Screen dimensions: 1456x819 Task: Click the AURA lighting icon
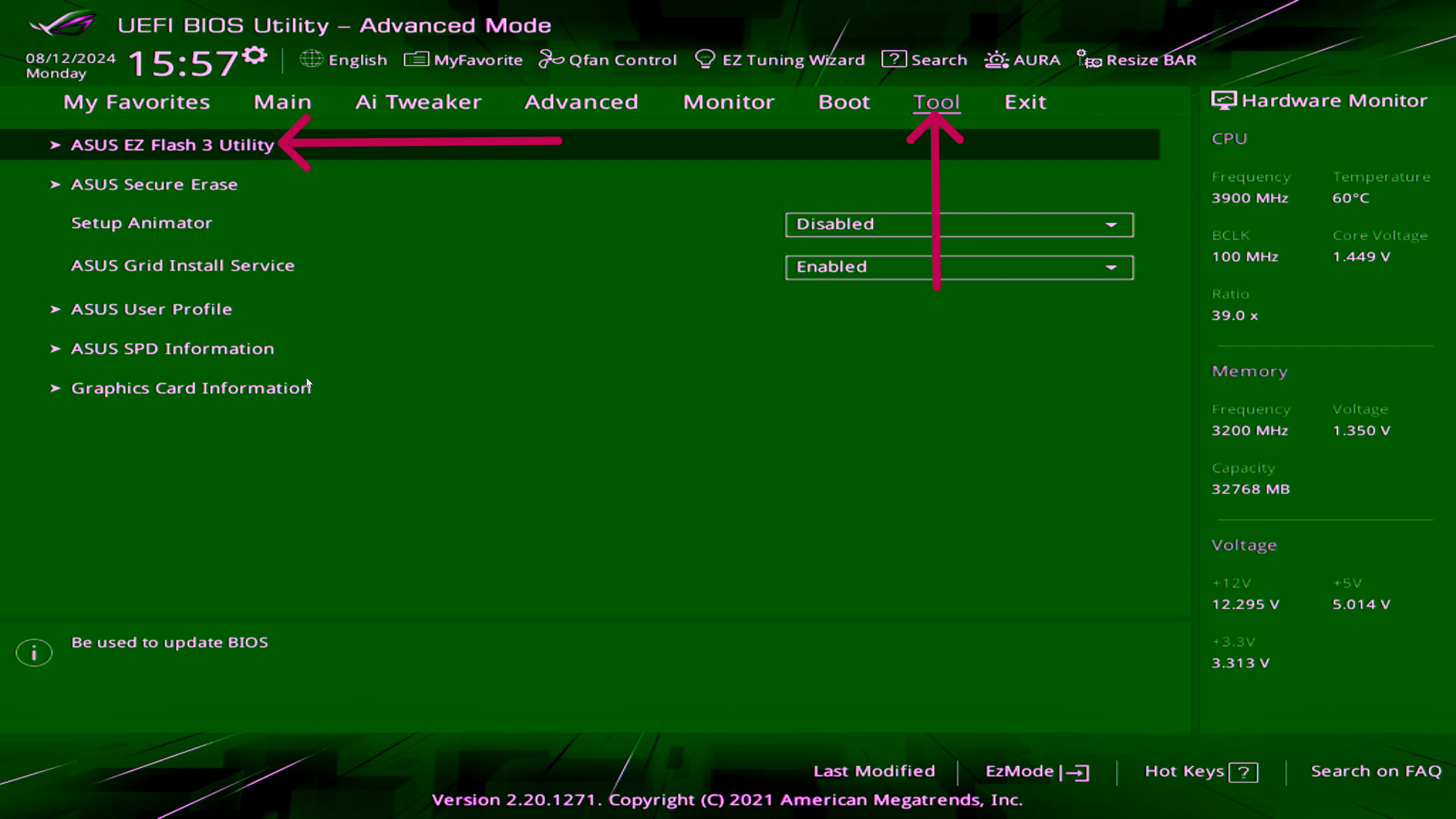click(996, 60)
